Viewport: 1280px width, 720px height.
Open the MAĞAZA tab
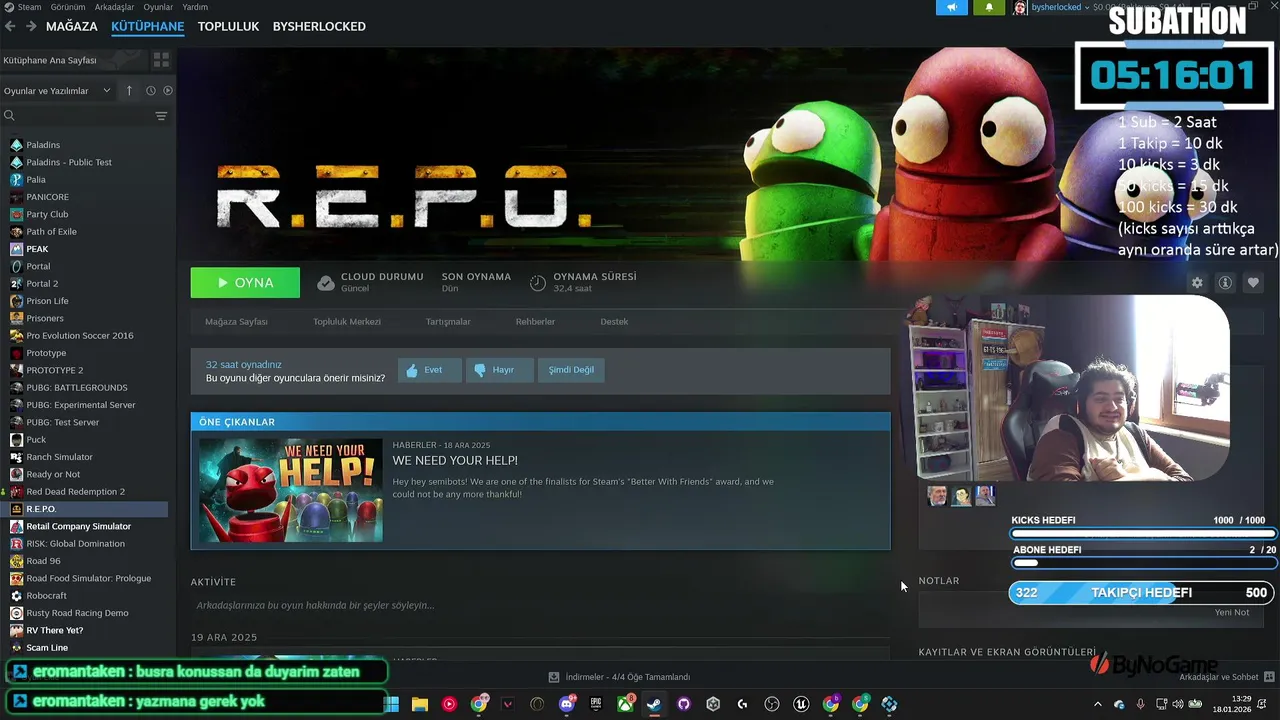click(x=72, y=26)
